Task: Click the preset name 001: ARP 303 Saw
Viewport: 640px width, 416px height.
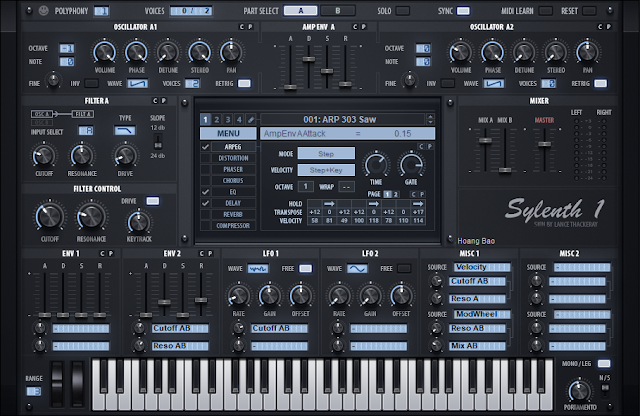Action: click(x=340, y=120)
